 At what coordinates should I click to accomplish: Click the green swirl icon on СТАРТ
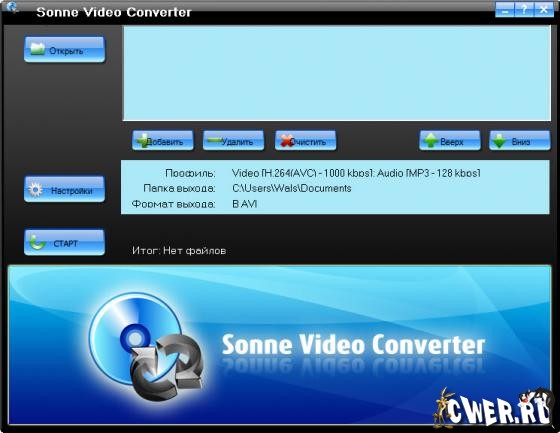(x=37, y=243)
